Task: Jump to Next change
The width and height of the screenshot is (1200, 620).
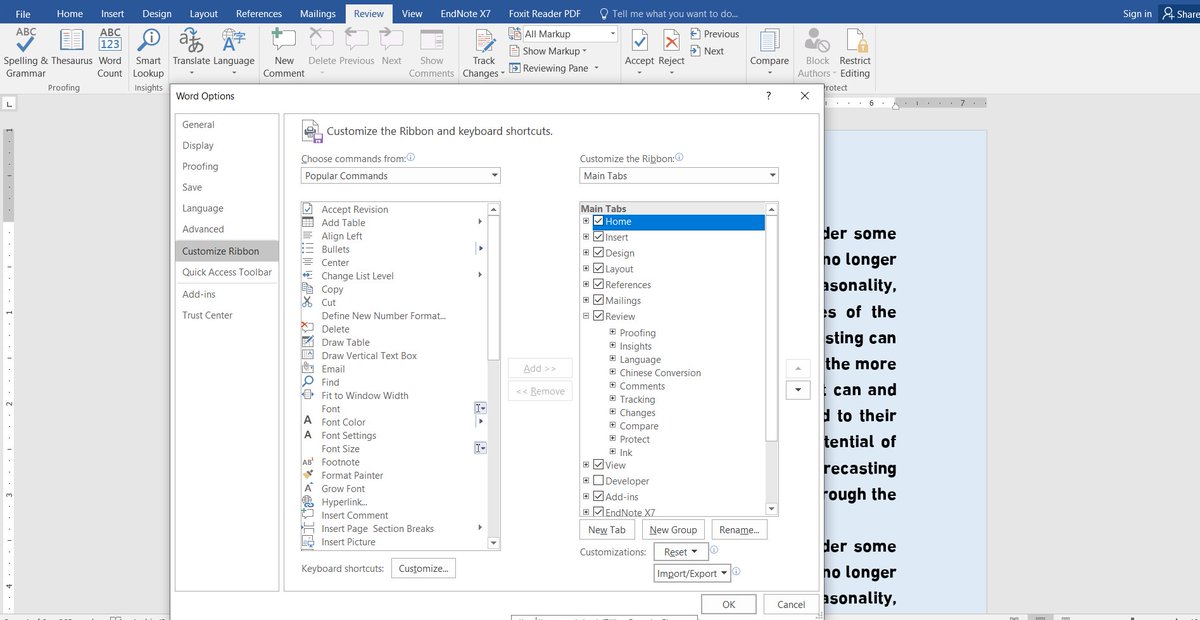Action: 706,51
